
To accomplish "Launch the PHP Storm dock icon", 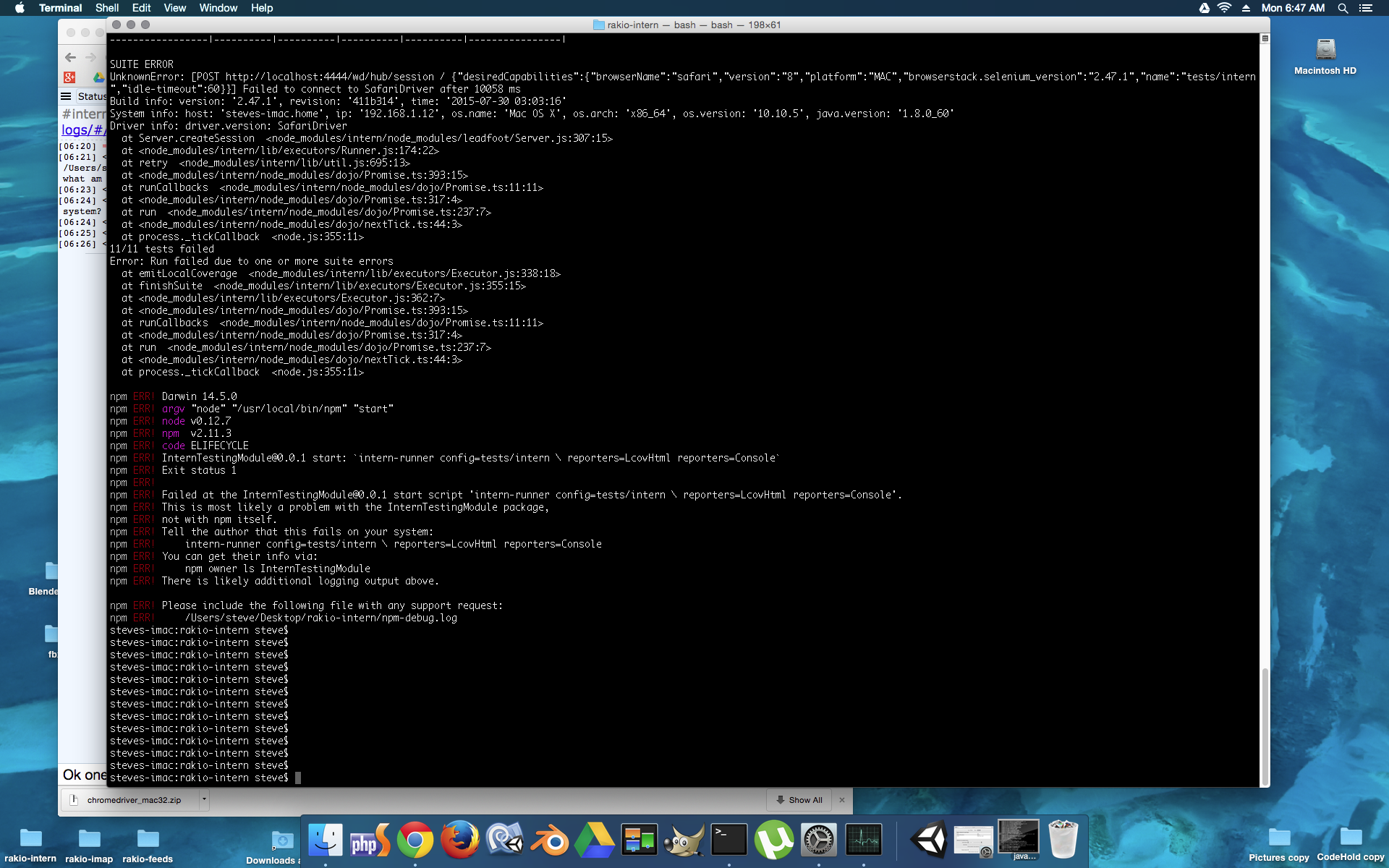I will pyautogui.click(x=370, y=840).
